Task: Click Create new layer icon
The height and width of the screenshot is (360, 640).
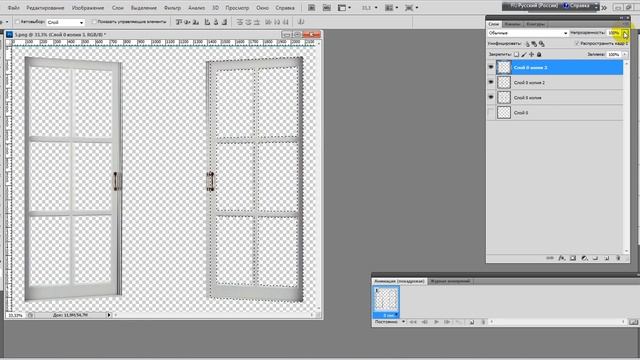Action: pyautogui.click(x=607, y=258)
